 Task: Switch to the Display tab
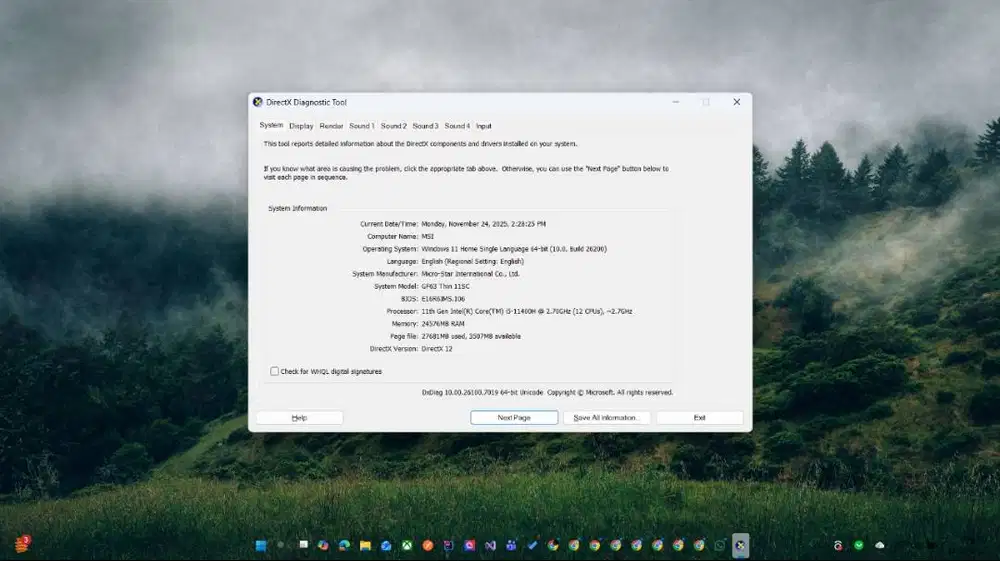click(x=301, y=126)
